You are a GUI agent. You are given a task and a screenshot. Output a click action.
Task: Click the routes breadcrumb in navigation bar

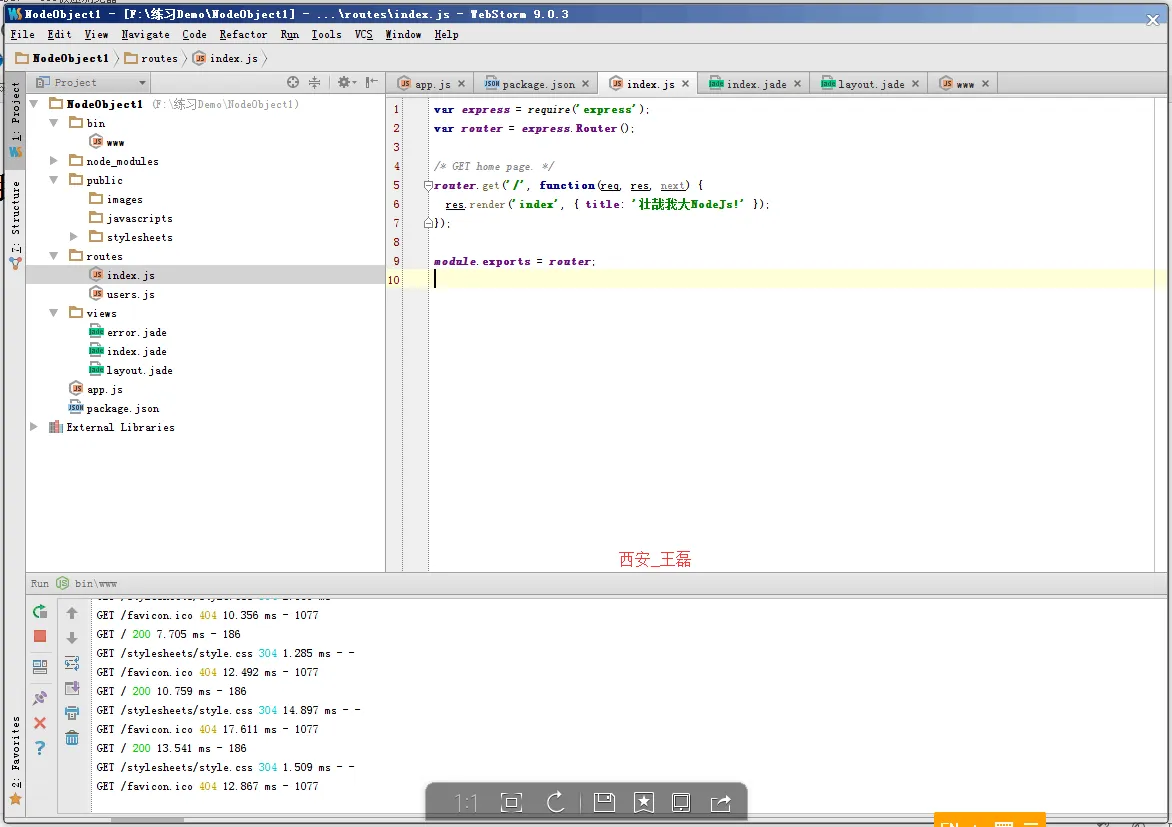click(x=159, y=58)
